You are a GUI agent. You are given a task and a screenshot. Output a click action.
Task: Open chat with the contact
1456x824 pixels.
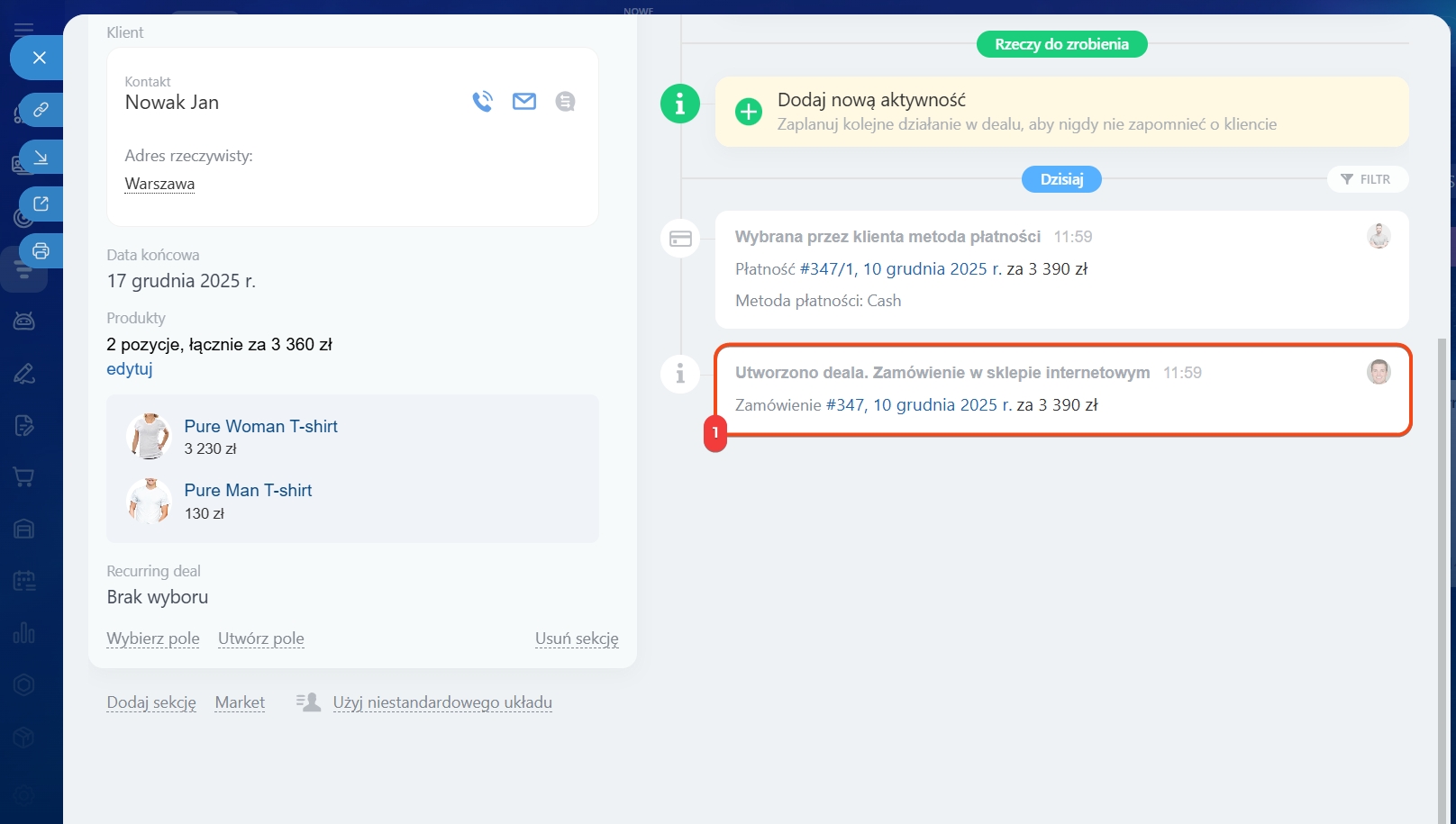(565, 102)
